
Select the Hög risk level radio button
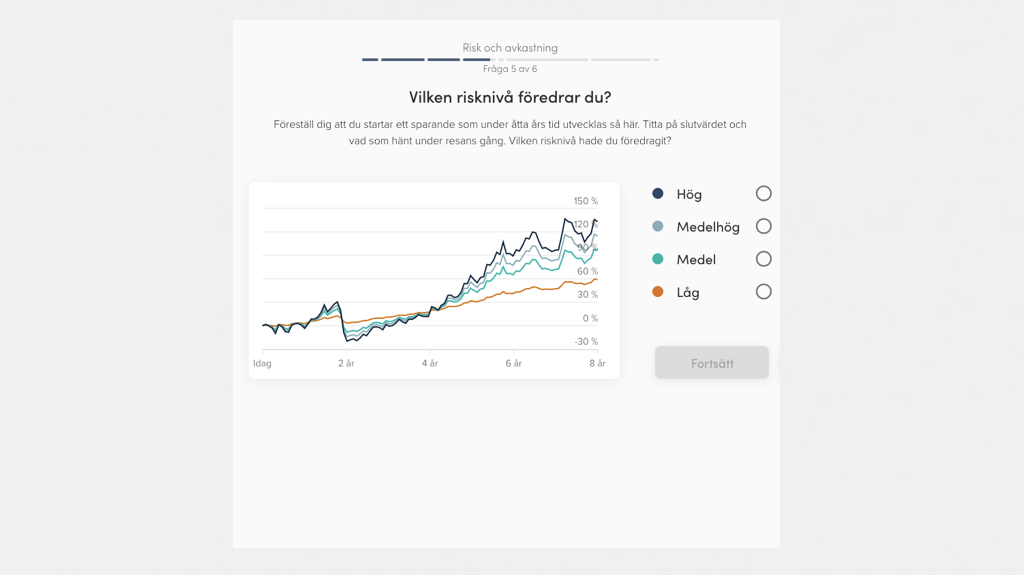tap(763, 194)
